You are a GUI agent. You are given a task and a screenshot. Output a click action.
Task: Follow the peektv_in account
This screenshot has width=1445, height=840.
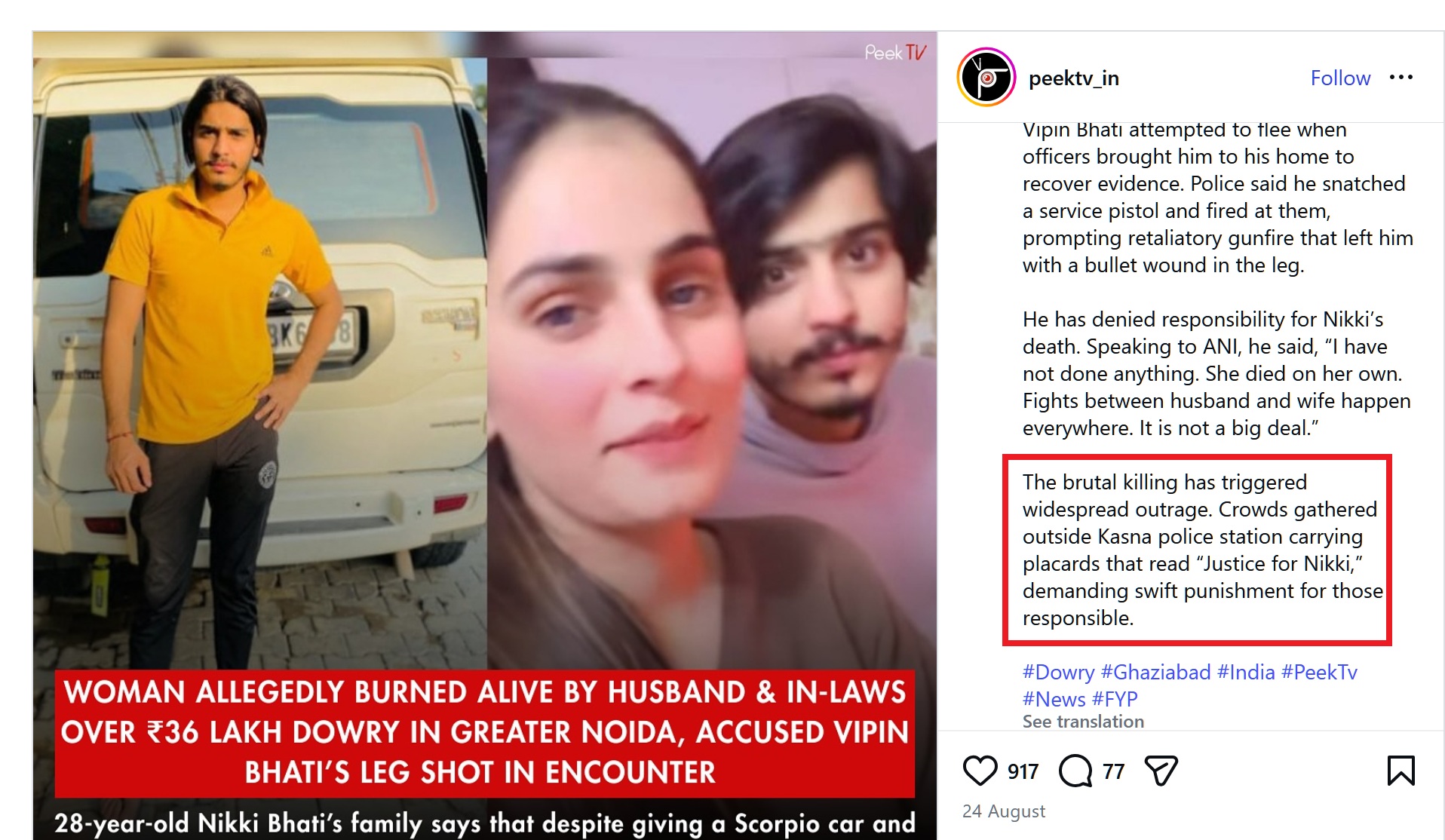[1340, 78]
